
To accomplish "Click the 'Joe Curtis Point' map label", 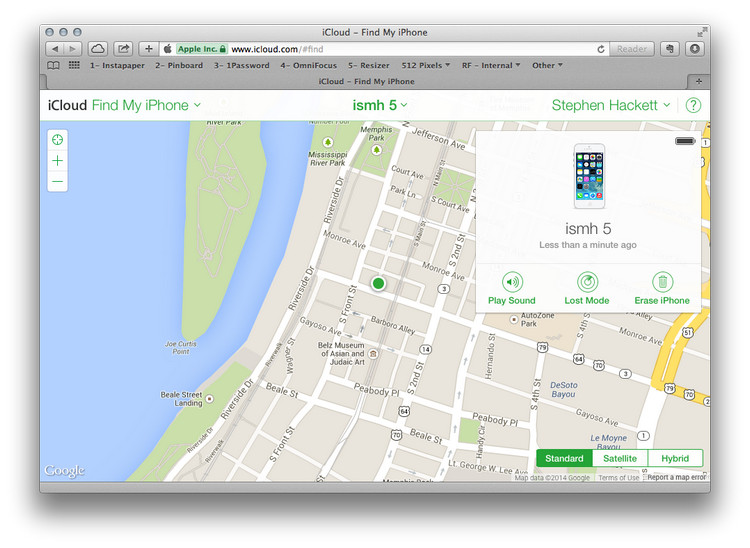I will click(x=180, y=348).
